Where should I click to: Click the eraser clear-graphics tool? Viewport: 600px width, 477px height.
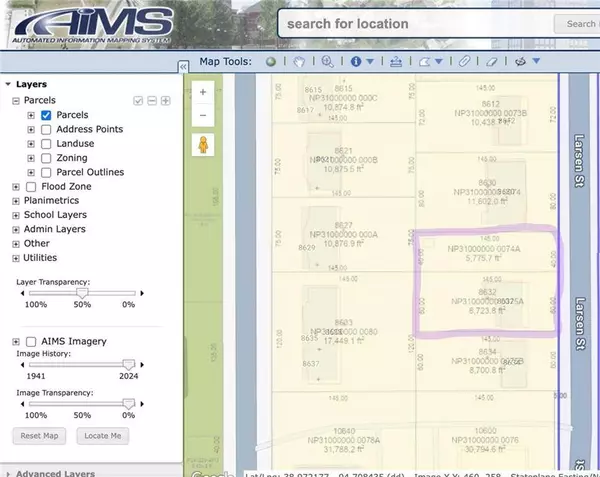point(491,61)
